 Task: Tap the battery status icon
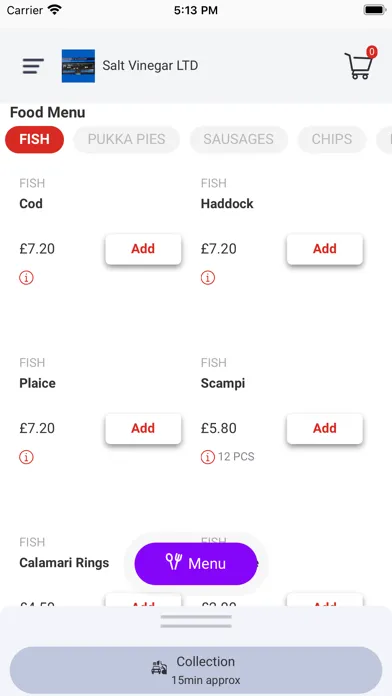[x=375, y=10]
